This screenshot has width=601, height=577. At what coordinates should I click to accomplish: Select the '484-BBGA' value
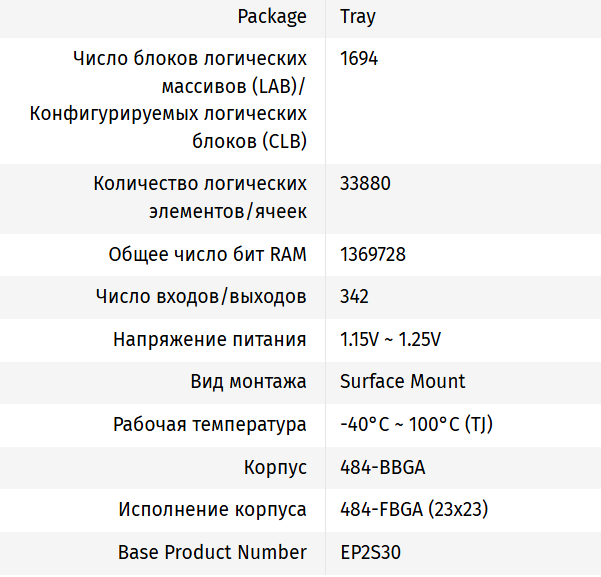[x=383, y=467]
